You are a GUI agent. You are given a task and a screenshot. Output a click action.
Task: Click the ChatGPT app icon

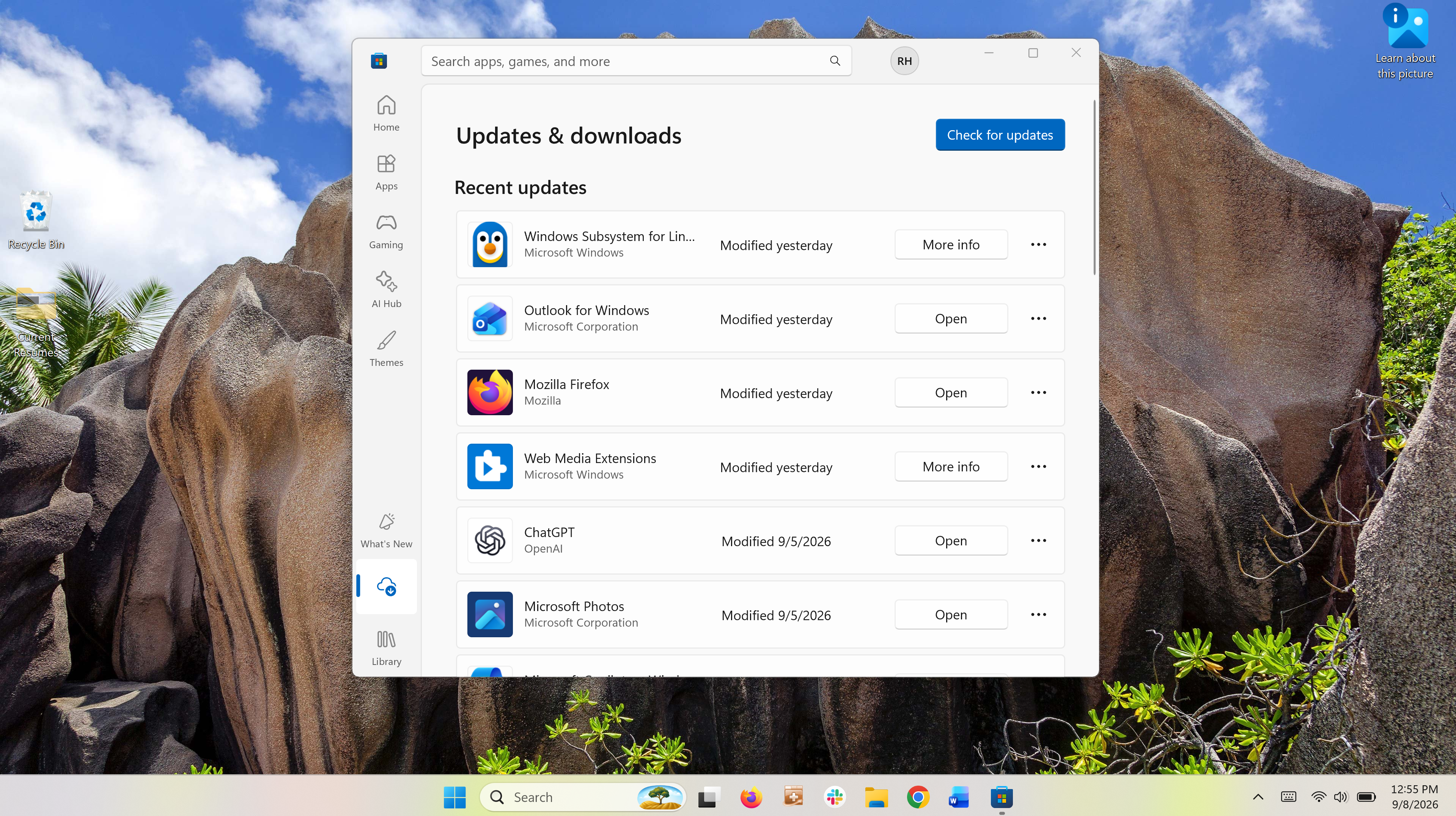(489, 540)
